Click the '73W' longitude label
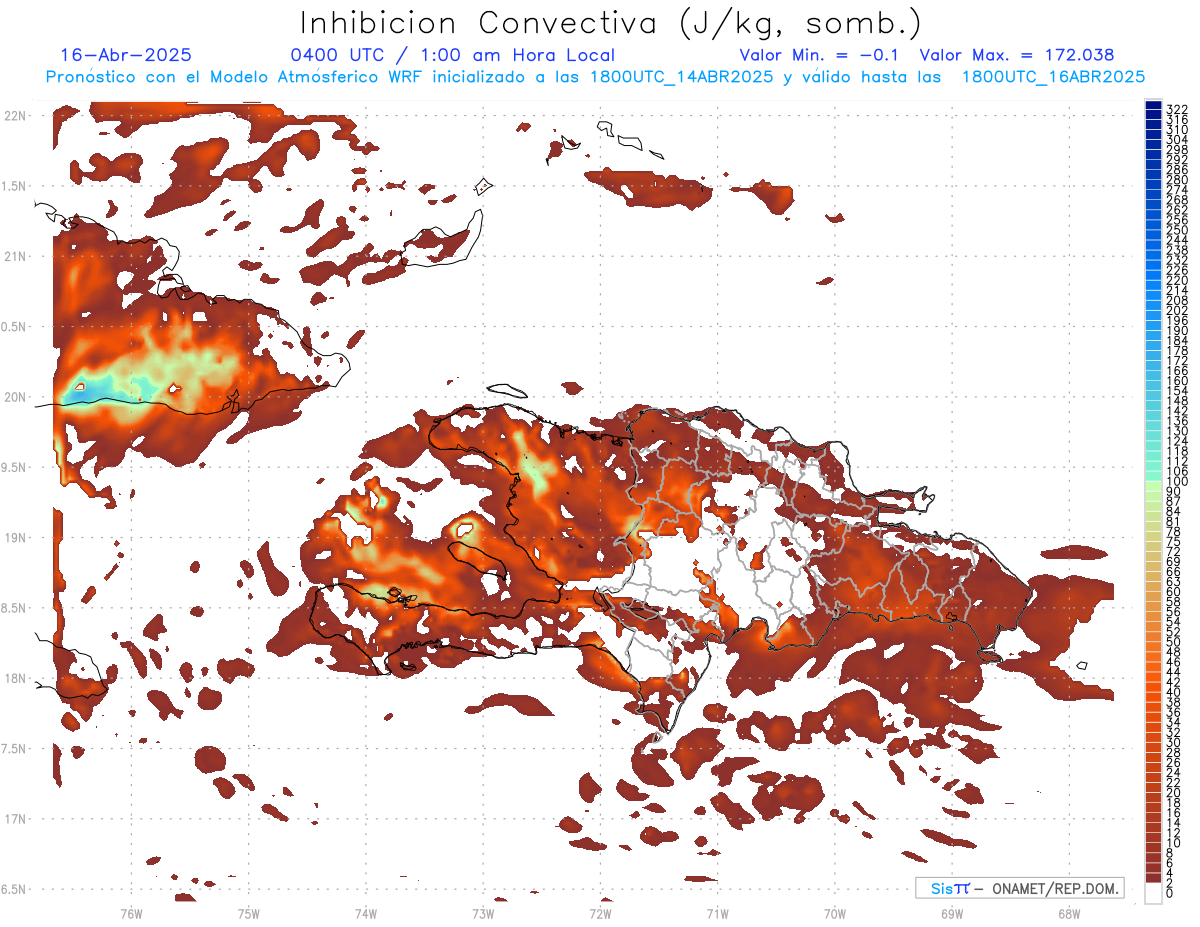The image size is (1200, 927). 483,912
